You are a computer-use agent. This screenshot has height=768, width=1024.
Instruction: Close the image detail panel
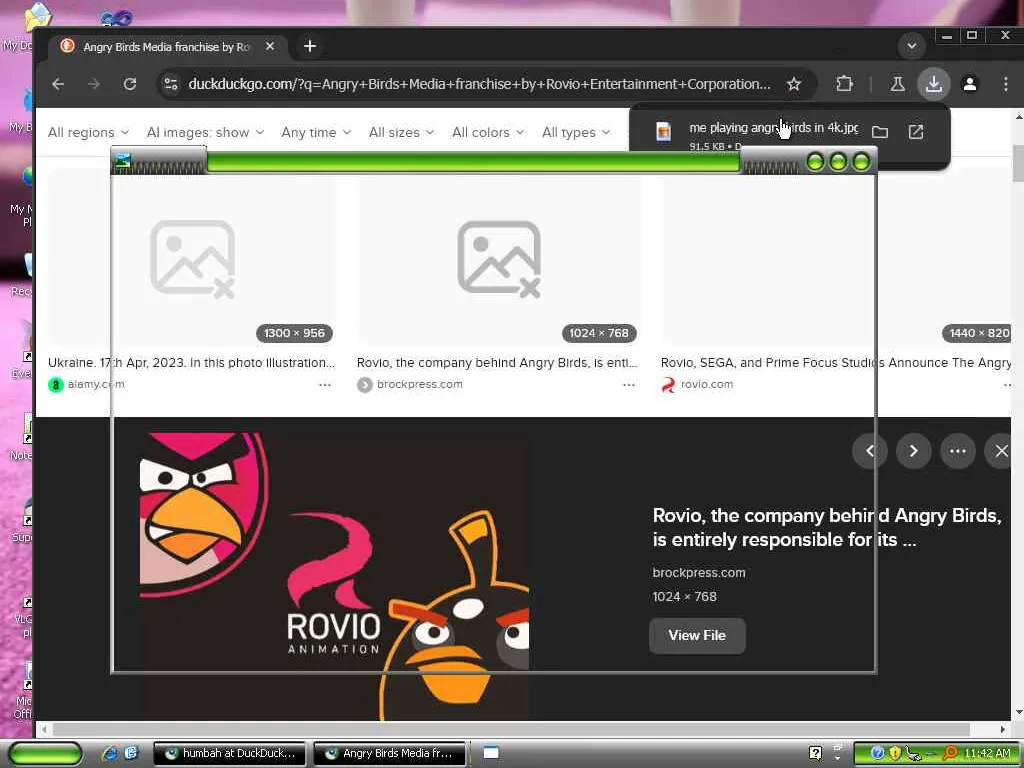[x=1000, y=451]
